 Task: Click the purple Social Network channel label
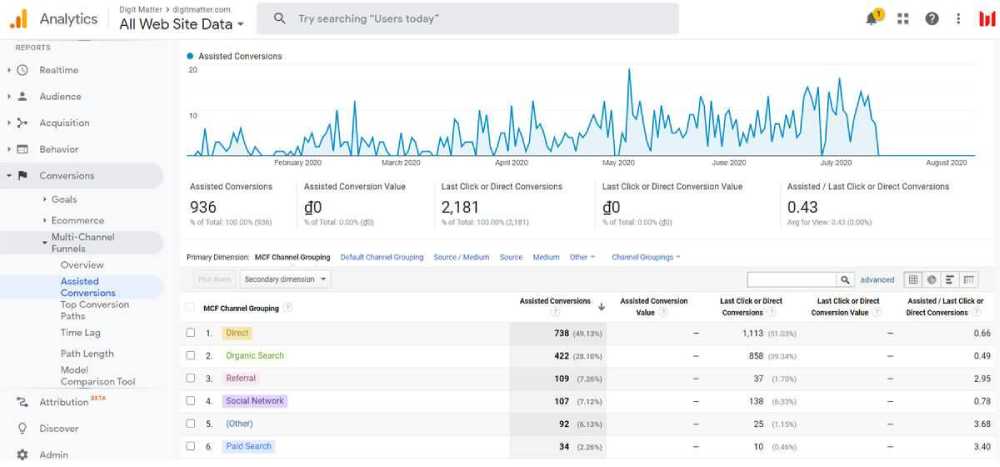coord(255,401)
